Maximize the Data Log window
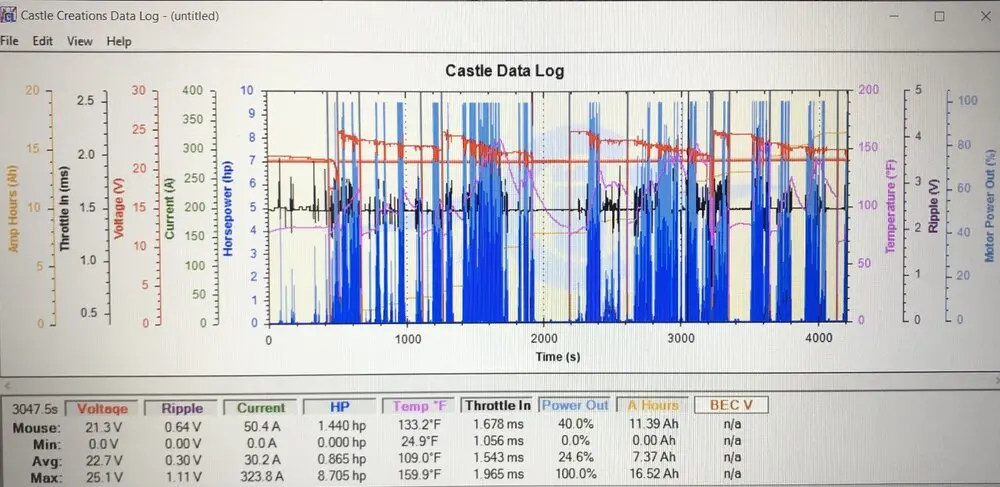Image resolution: width=1000 pixels, height=487 pixels. click(939, 17)
